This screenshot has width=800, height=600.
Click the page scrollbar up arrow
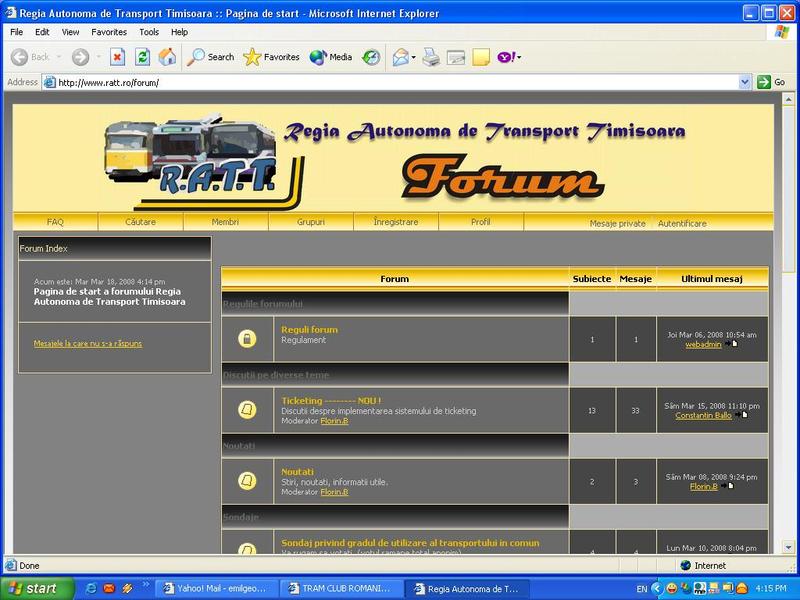click(x=789, y=99)
